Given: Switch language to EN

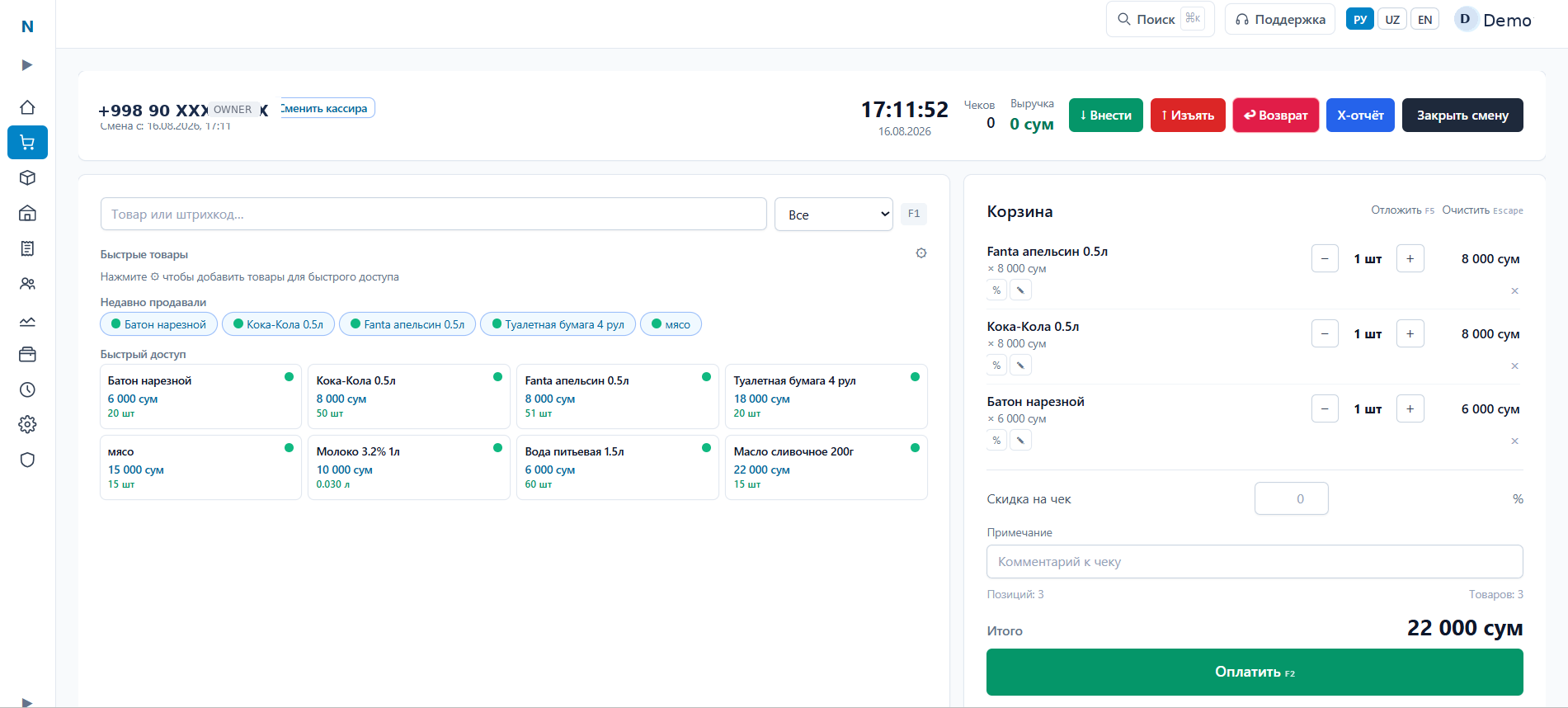Looking at the screenshot, I should (x=1424, y=20).
